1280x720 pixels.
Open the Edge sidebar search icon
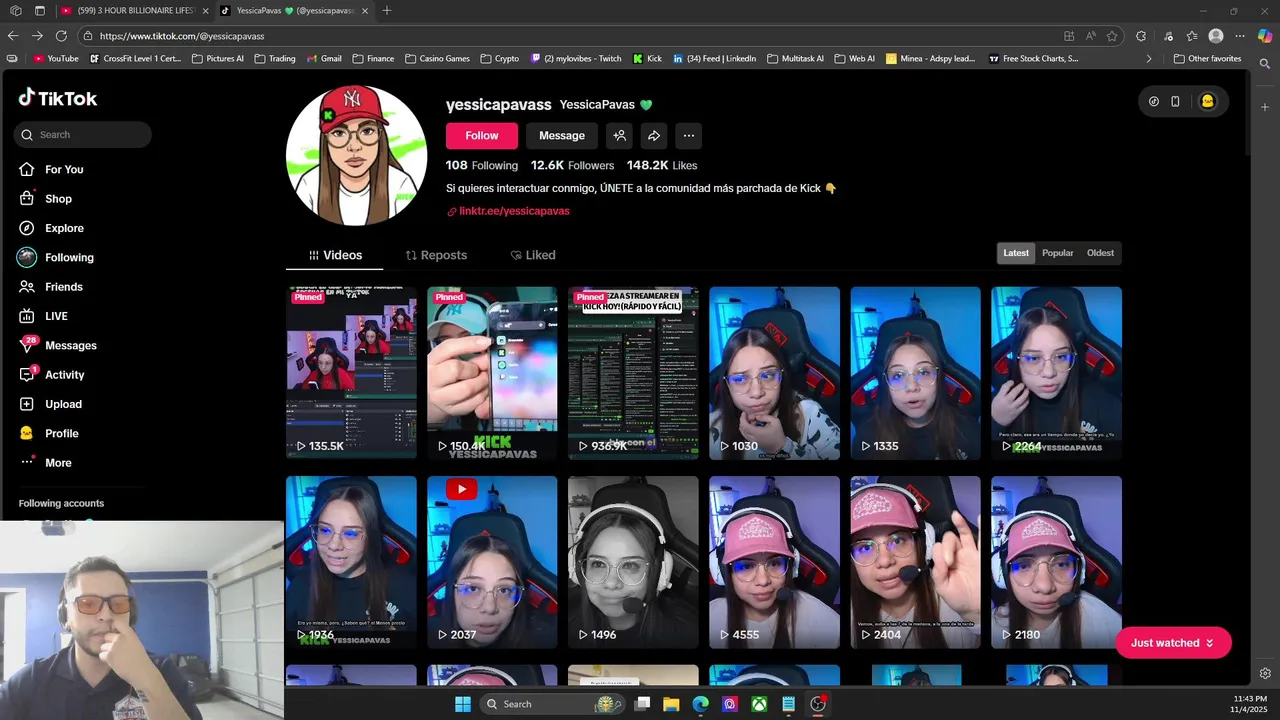1265,64
